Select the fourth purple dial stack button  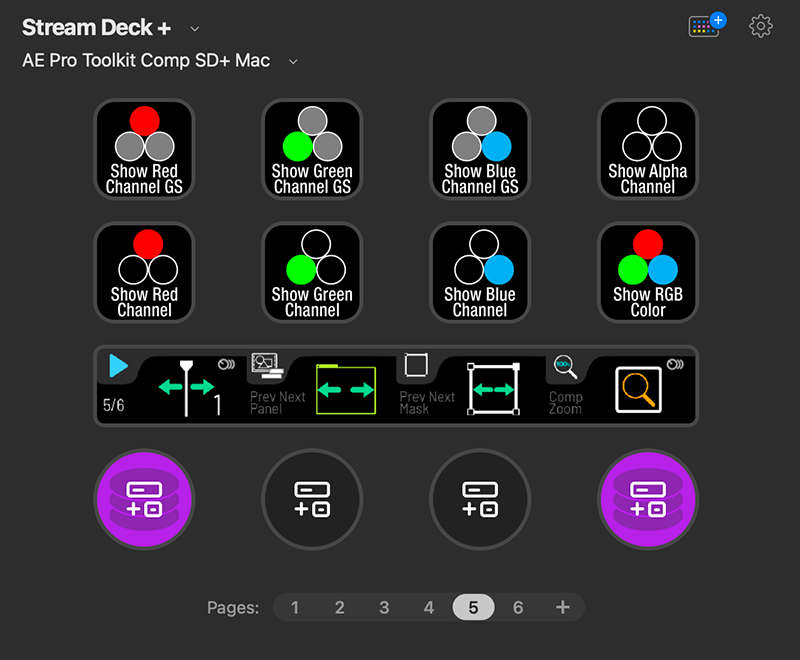tap(648, 499)
